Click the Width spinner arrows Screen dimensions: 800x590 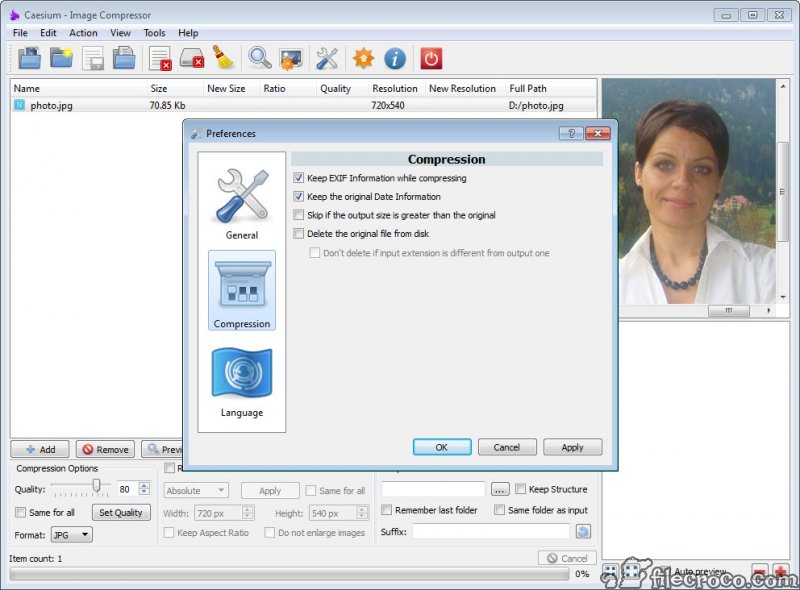click(x=248, y=512)
